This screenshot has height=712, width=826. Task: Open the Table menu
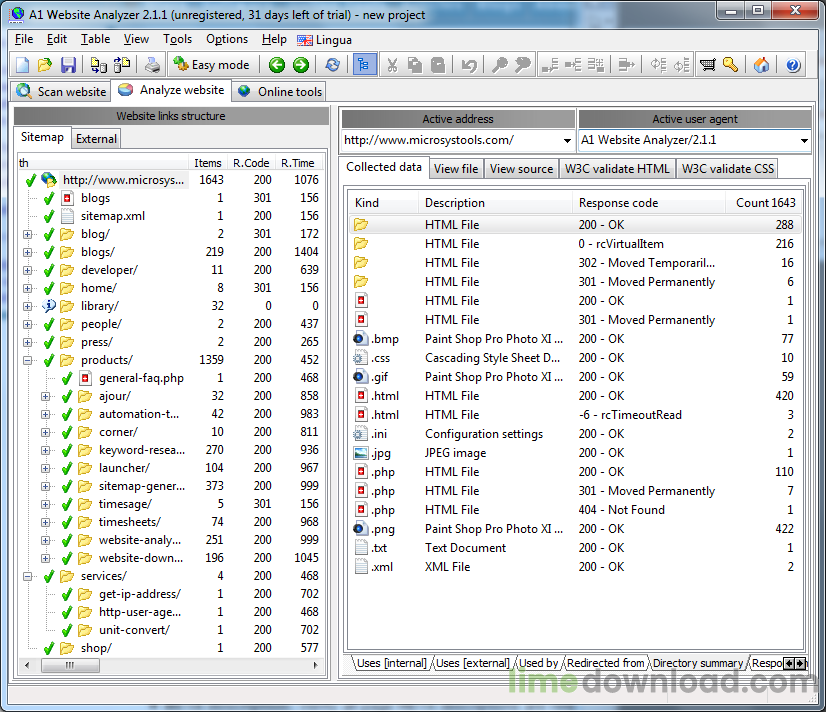(95, 39)
